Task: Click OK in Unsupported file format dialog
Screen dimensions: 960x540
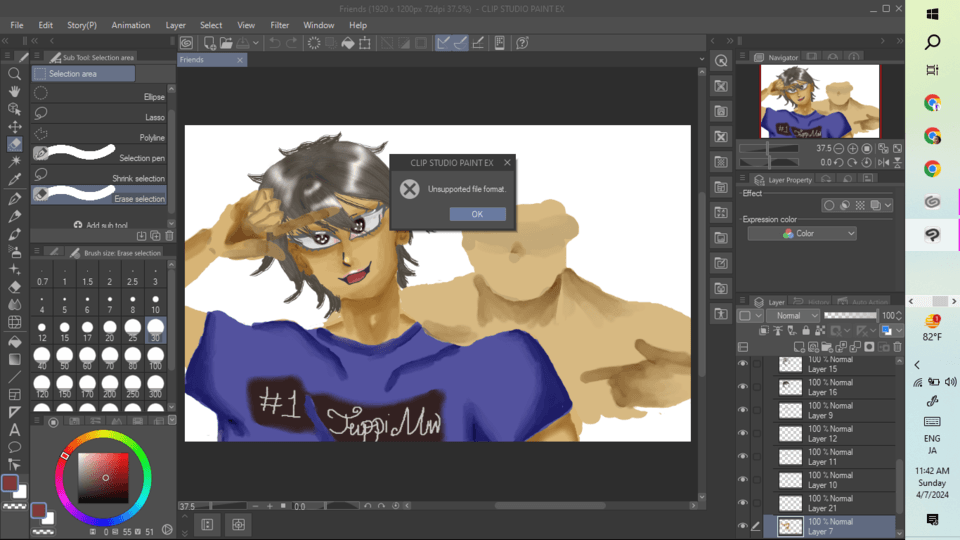Action: pyautogui.click(x=477, y=214)
